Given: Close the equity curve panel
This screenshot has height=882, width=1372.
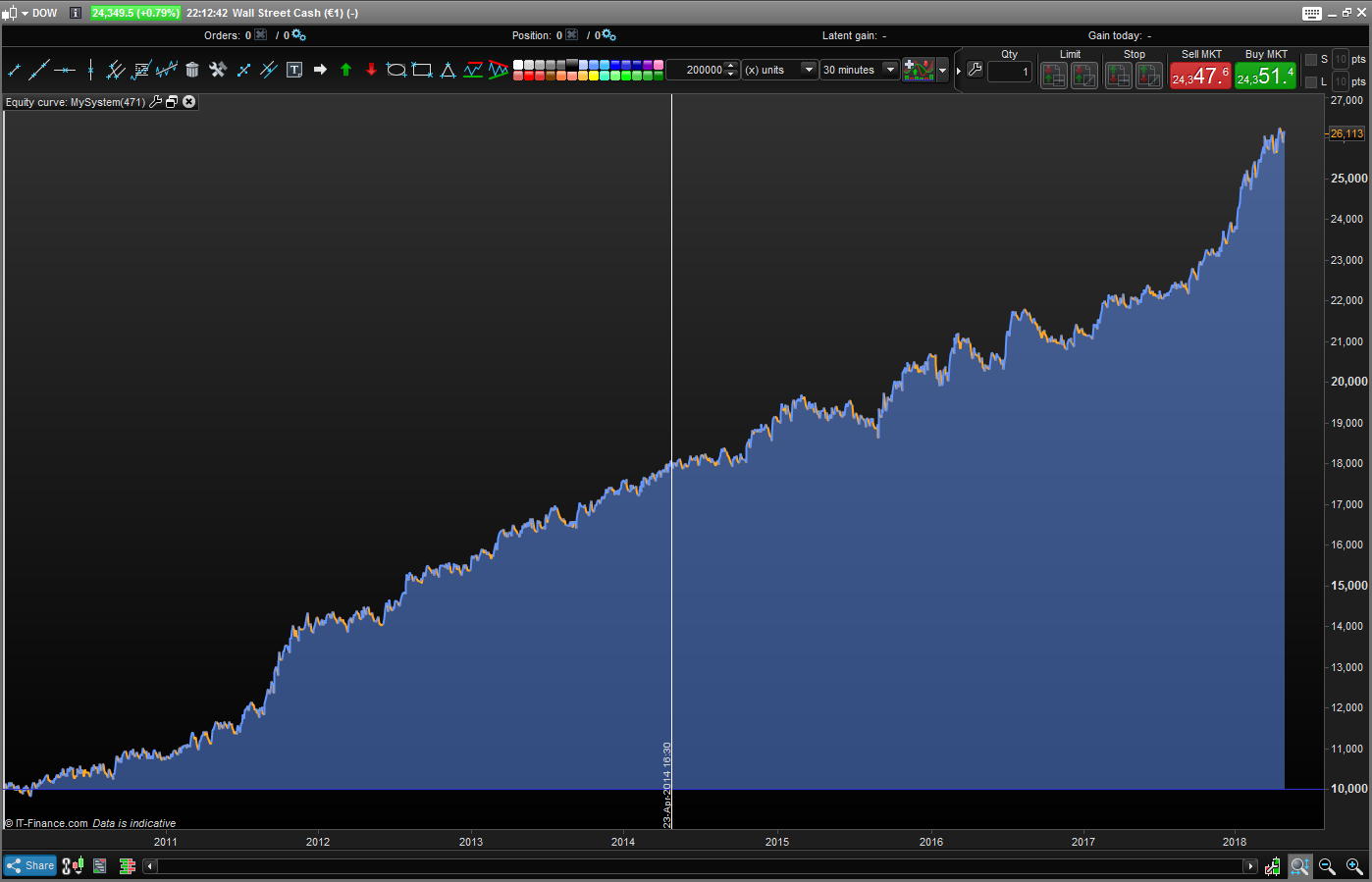Looking at the screenshot, I should [x=189, y=102].
